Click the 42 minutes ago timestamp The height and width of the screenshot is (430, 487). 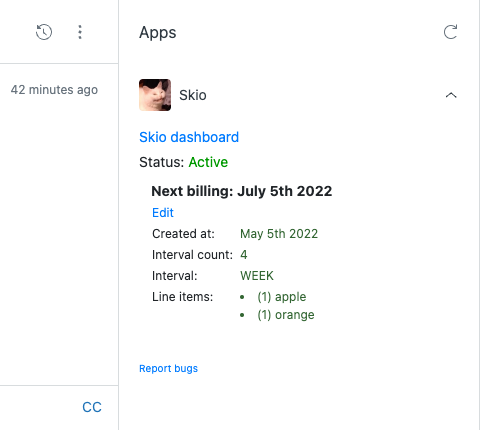tap(54, 90)
